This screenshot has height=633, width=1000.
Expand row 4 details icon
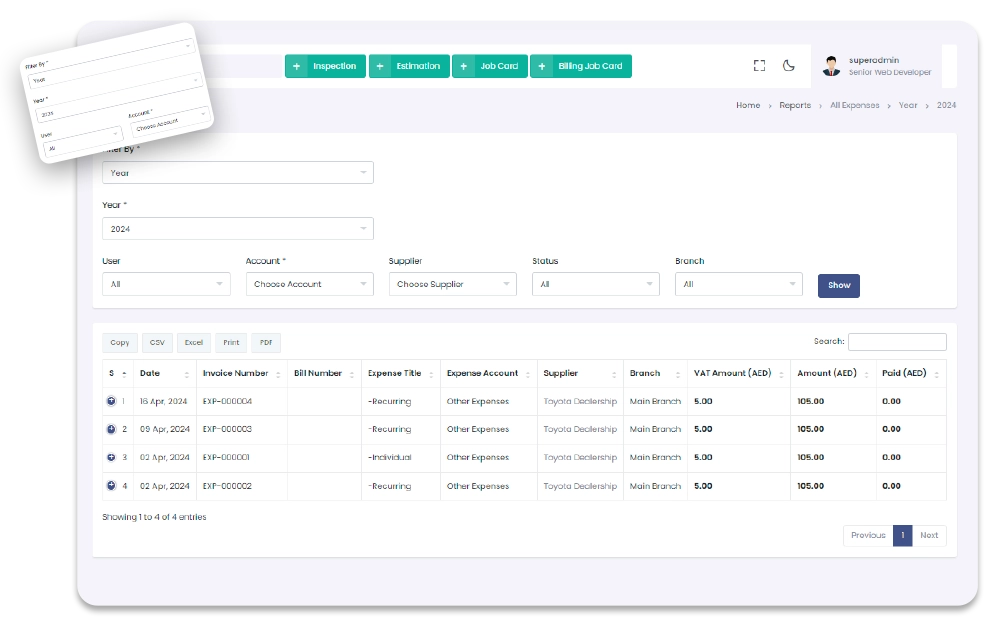(110, 486)
